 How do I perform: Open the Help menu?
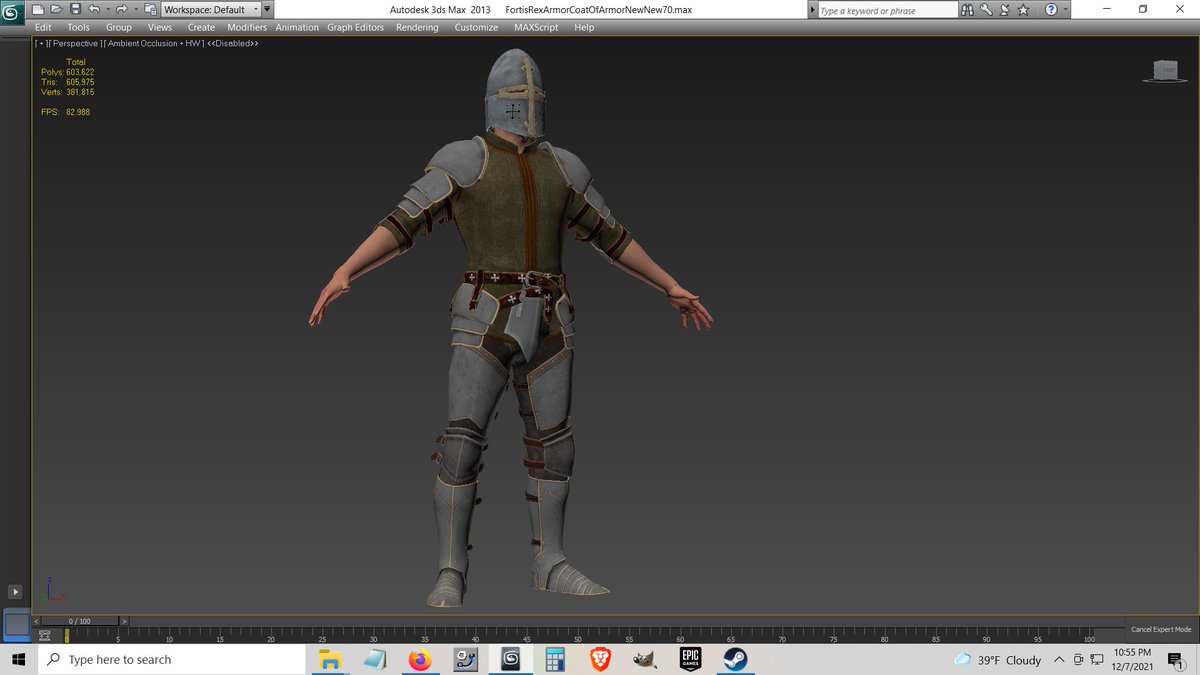pos(584,27)
